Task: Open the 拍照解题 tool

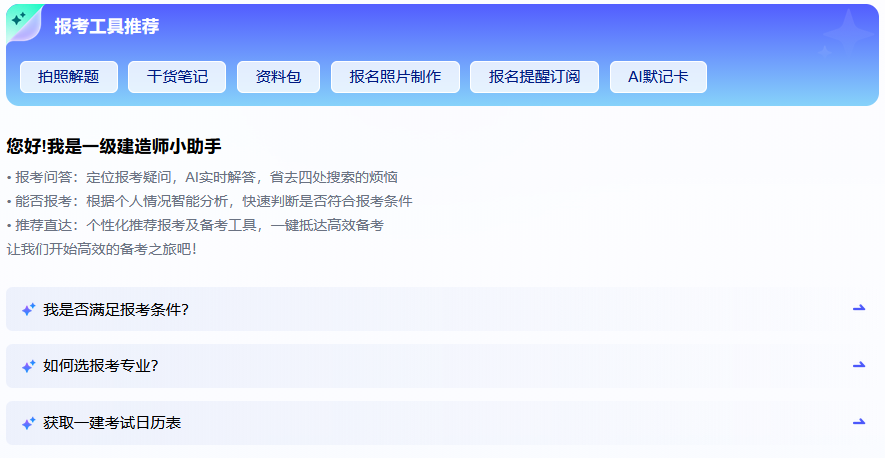Action: [x=69, y=77]
